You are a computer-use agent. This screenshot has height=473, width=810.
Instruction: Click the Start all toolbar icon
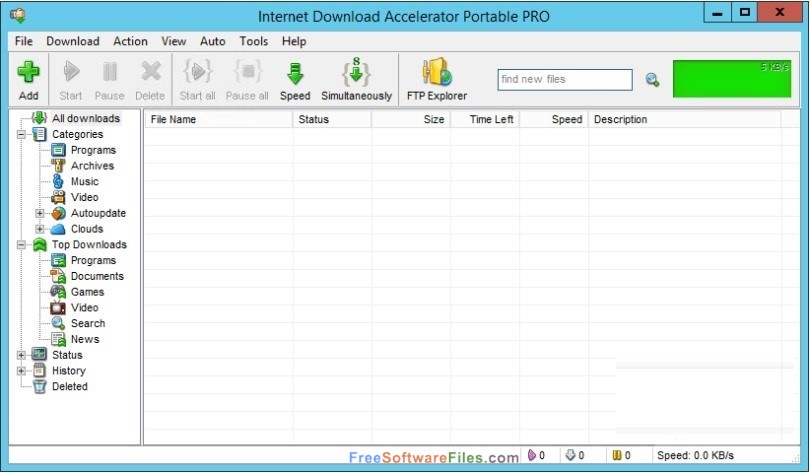click(197, 72)
